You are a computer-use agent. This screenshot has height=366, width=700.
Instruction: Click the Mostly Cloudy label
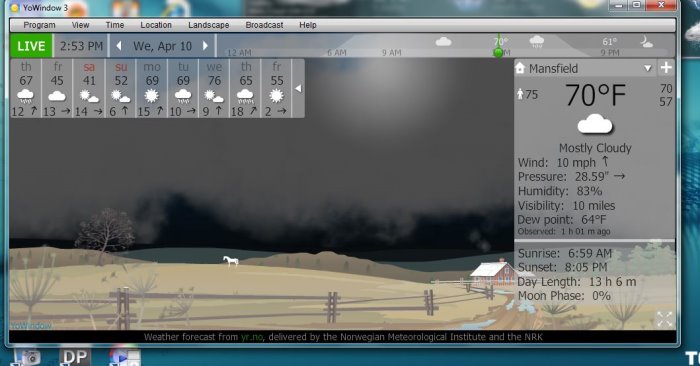[x=595, y=148]
